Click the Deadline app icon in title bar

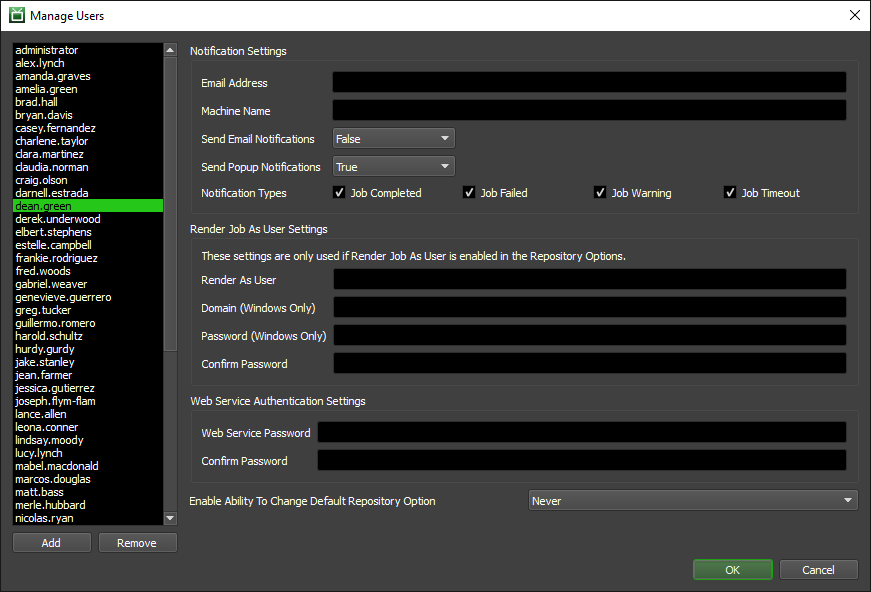[17, 15]
